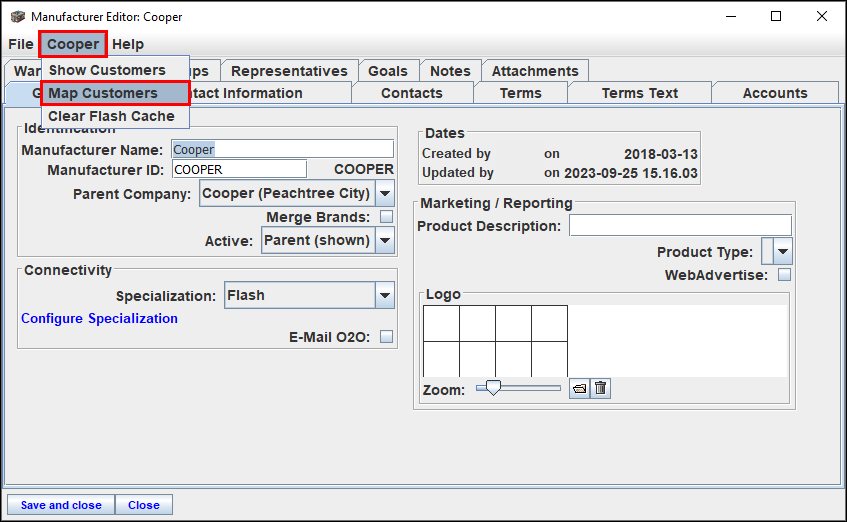Click the updated timestamp 2023-09-25 15.16.03

tap(631, 173)
